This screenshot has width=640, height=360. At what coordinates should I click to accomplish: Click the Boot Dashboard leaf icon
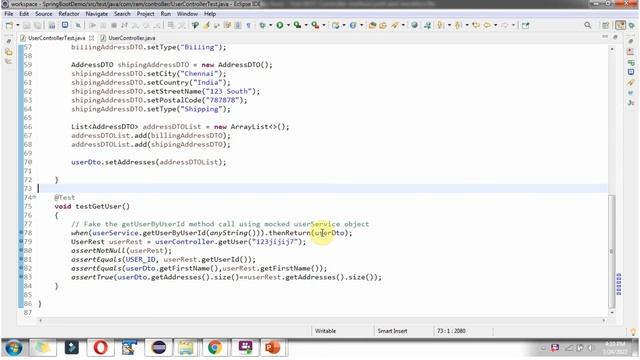click(195, 25)
